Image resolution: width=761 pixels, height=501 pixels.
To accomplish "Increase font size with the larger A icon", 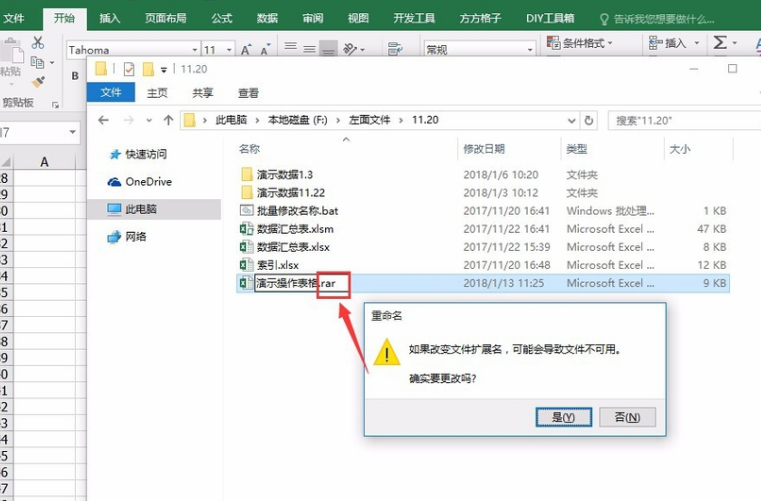I will (x=246, y=50).
